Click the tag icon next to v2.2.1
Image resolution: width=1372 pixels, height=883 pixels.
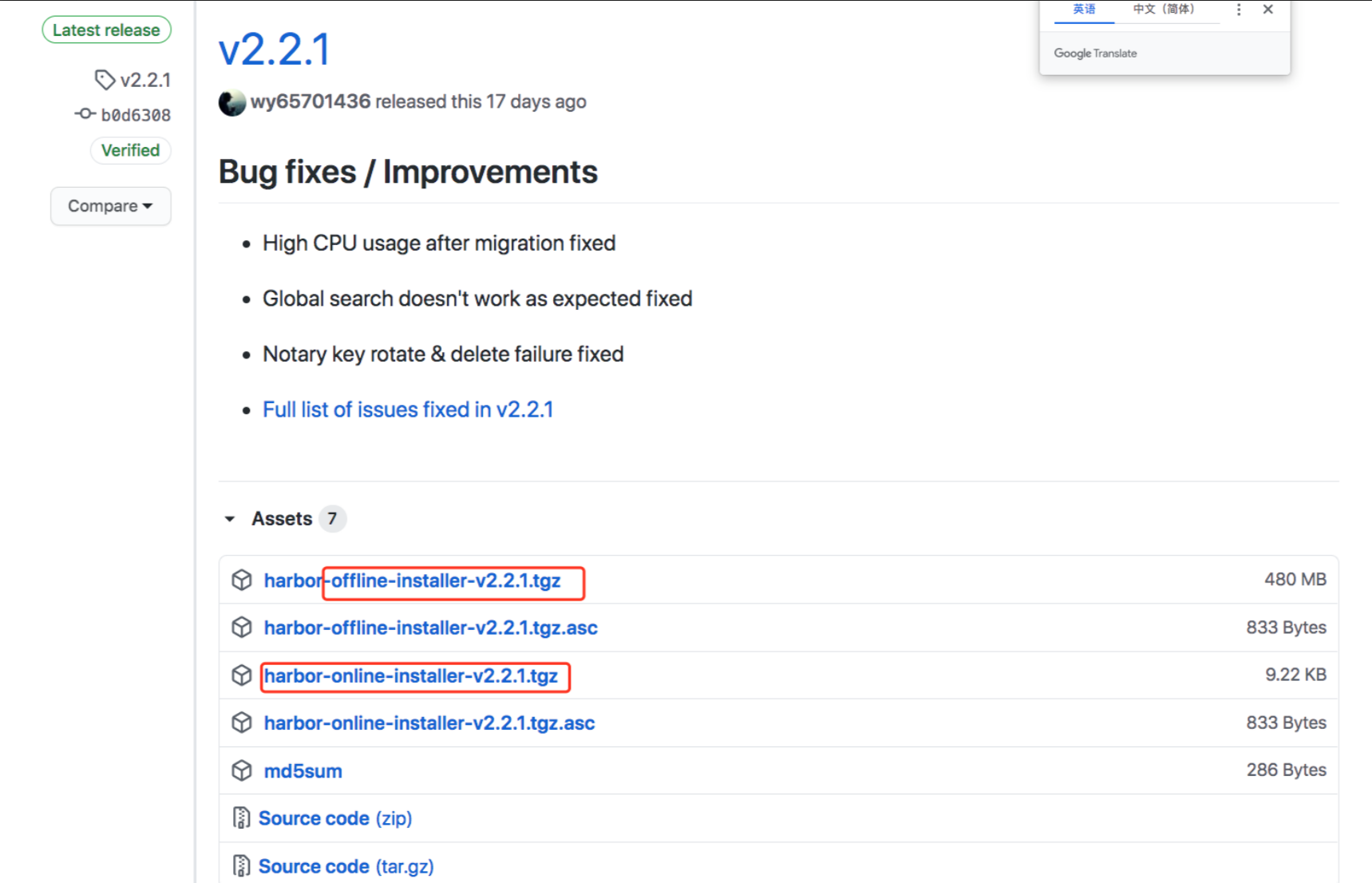105,80
